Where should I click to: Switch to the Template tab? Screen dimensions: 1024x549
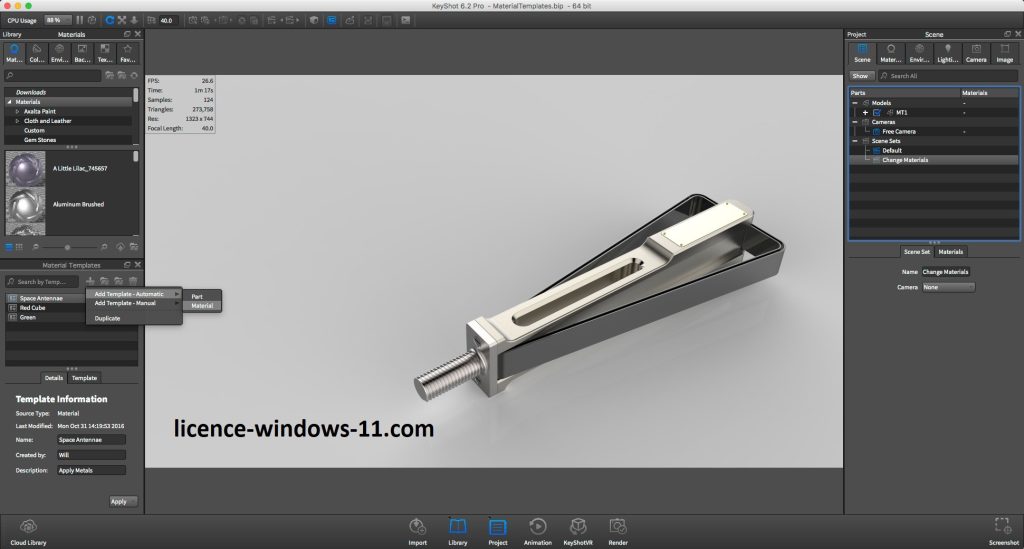click(x=84, y=378)
